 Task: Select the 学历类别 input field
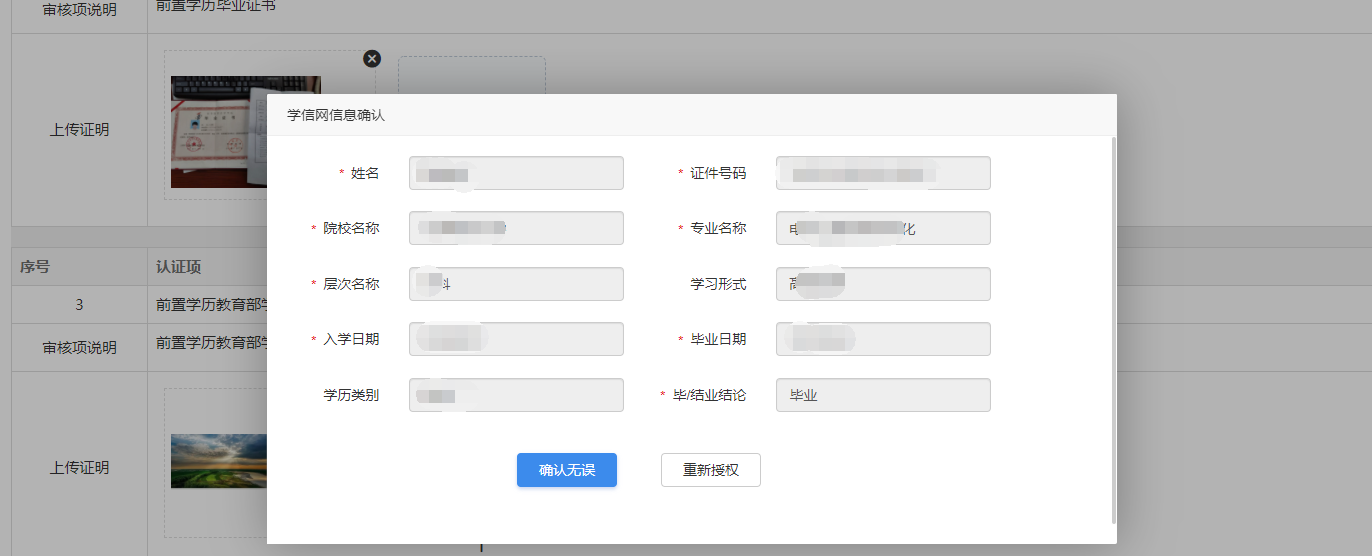point(516,395)
